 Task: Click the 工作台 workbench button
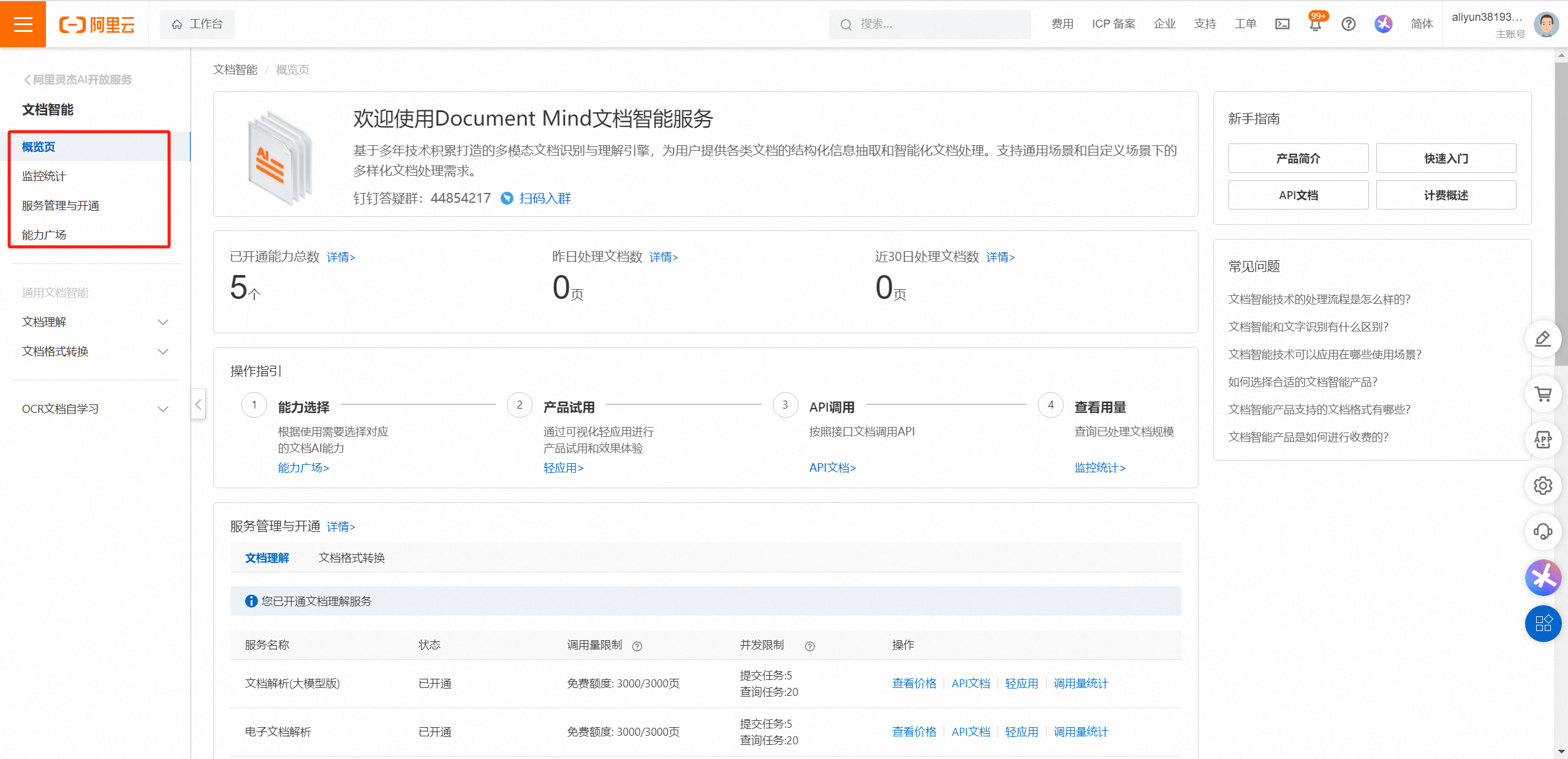pos(197,25)
